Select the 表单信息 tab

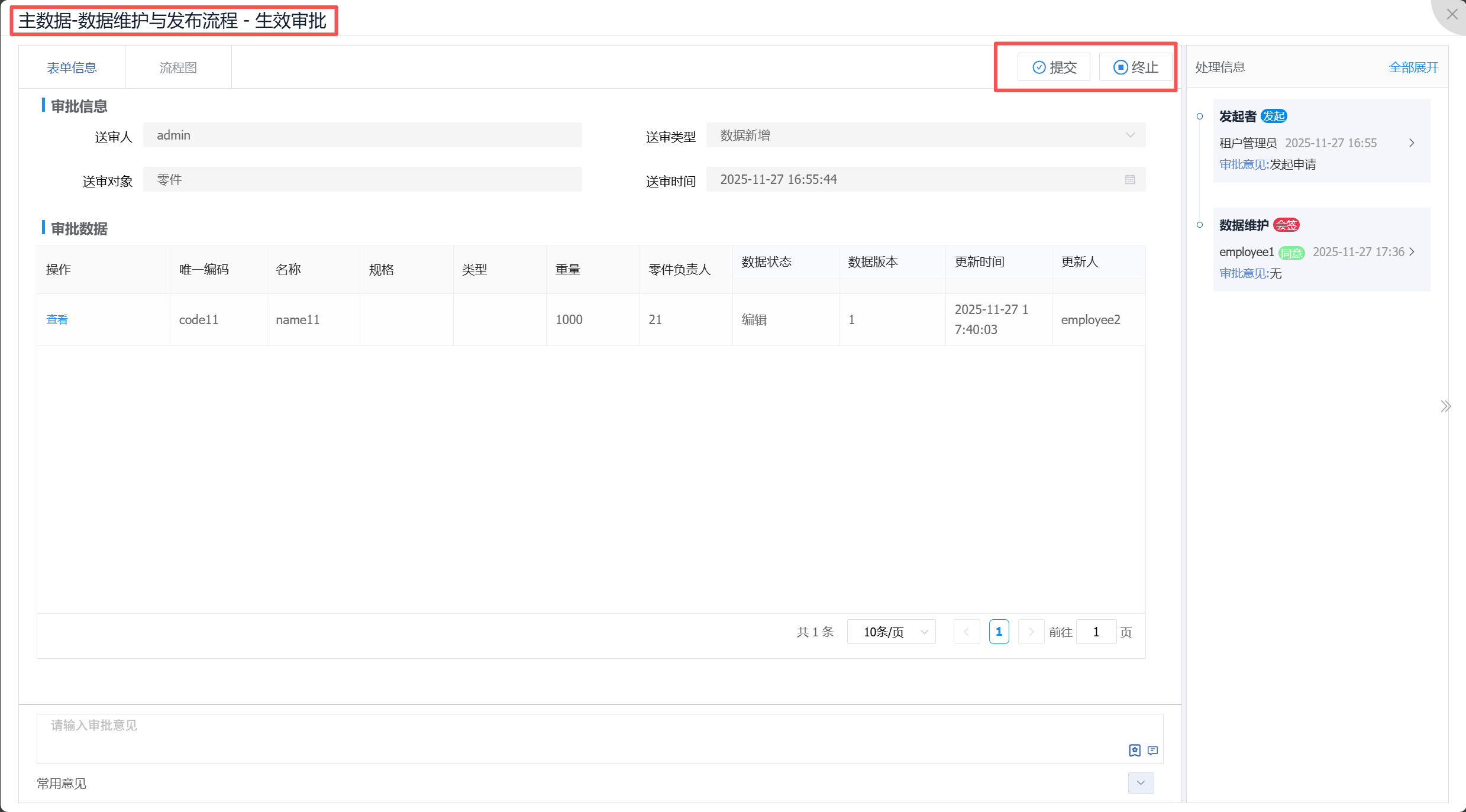(x=72, y=68)
